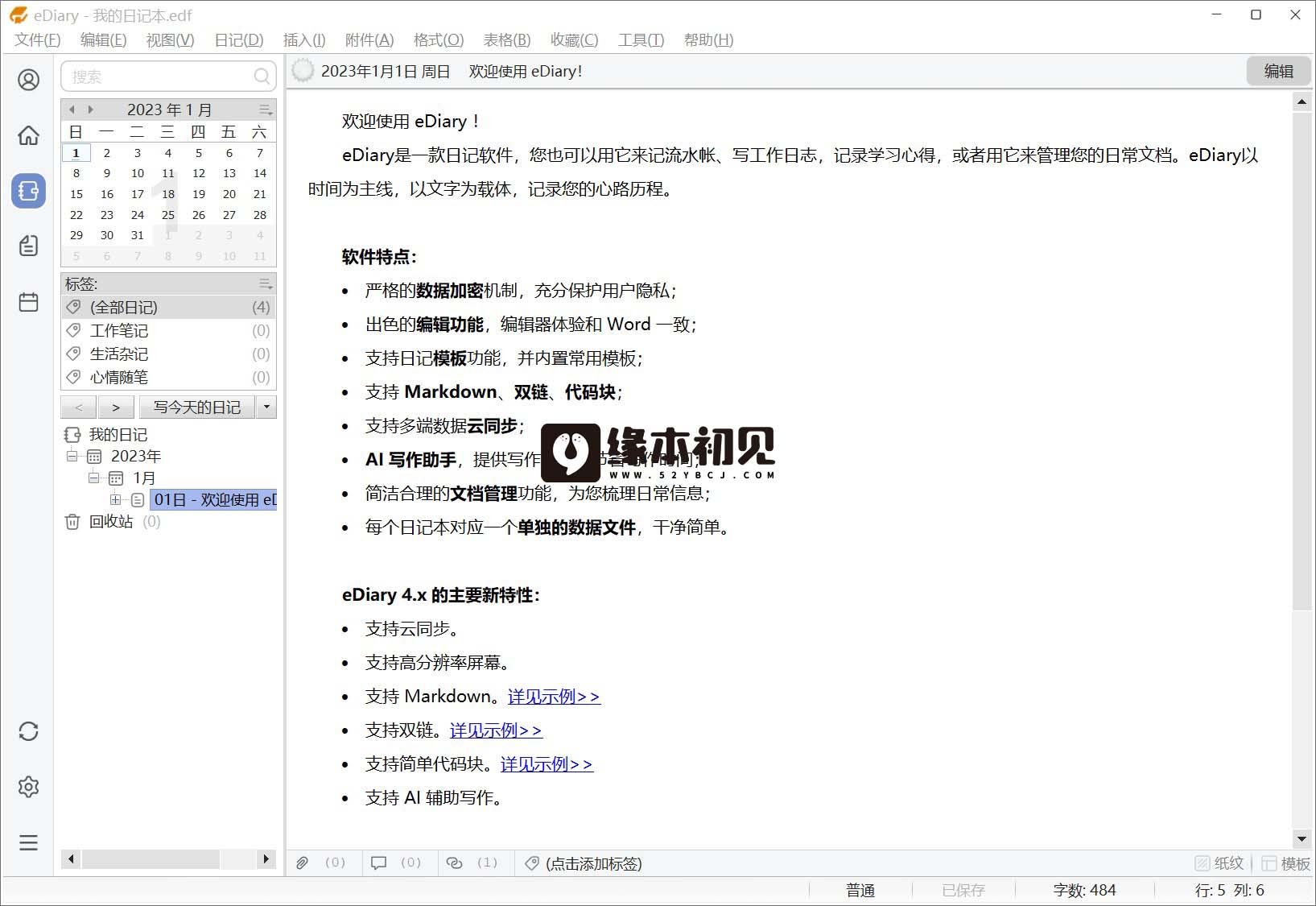
Task: Open the documents sidebar icon
Action: [28, 246]
